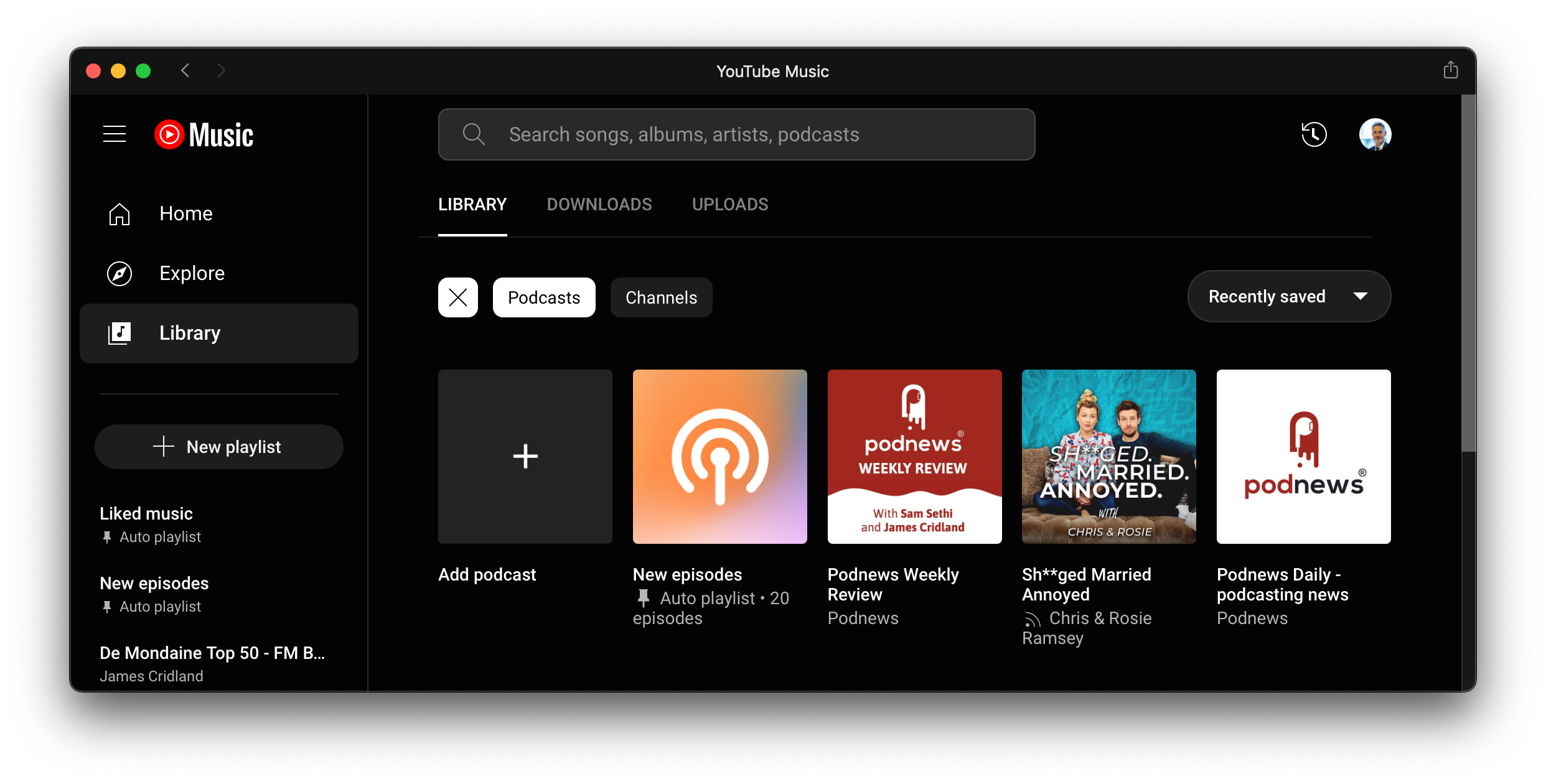Clear filters with the X chip
Viewport: 1546px width, 784px height.
point(458,297)
